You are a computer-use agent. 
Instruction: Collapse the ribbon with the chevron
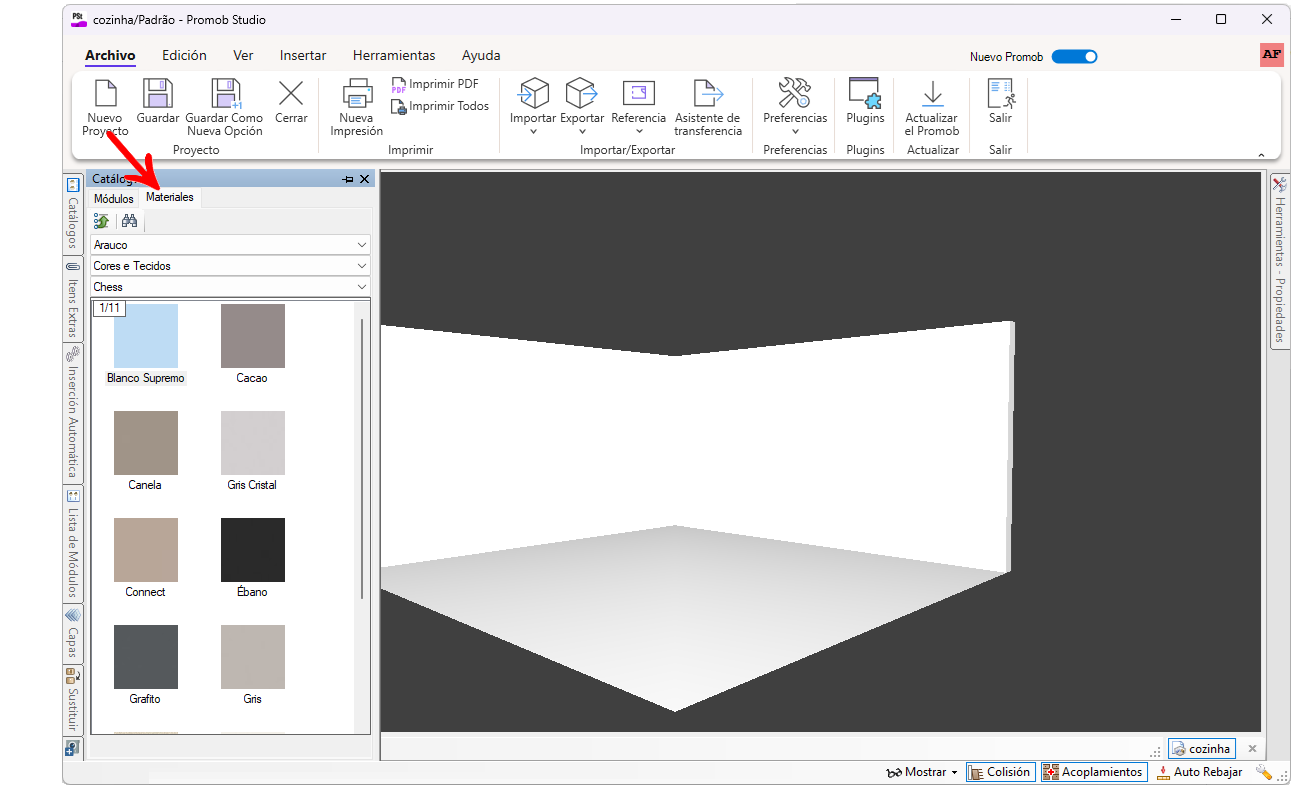[x=1261, y=155]
